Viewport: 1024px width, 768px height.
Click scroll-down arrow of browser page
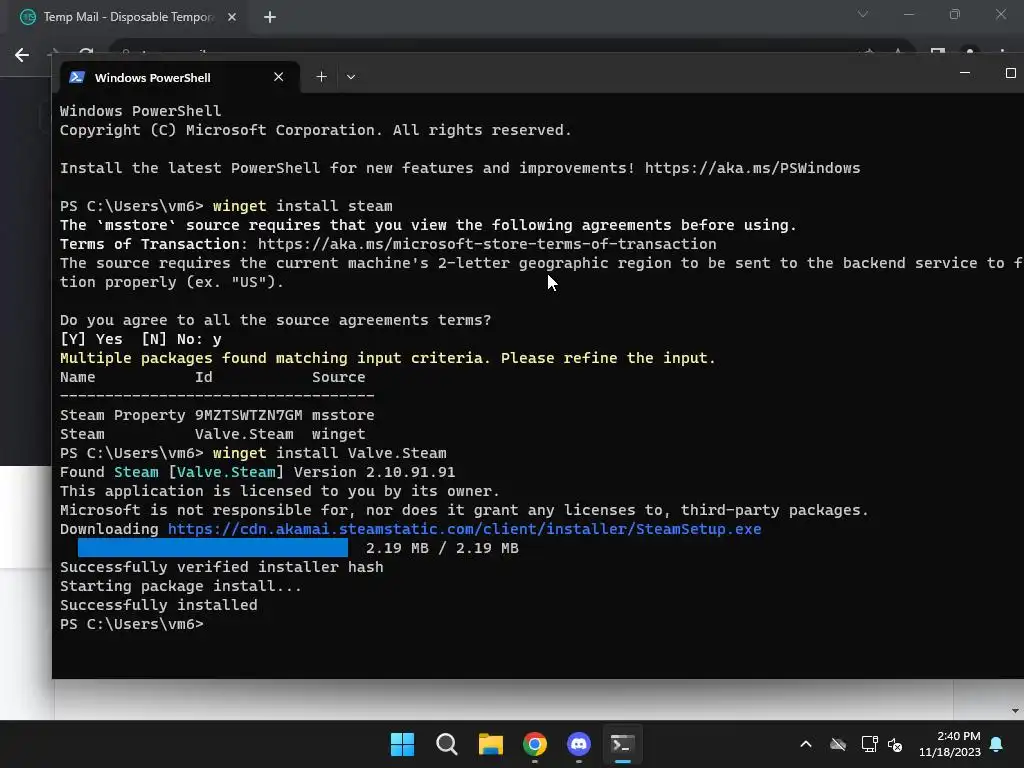(x=1014, y=711)
